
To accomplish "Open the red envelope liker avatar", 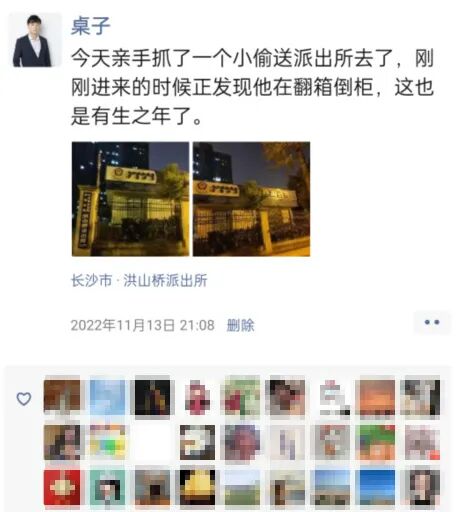I will click(x=62, y=487).
